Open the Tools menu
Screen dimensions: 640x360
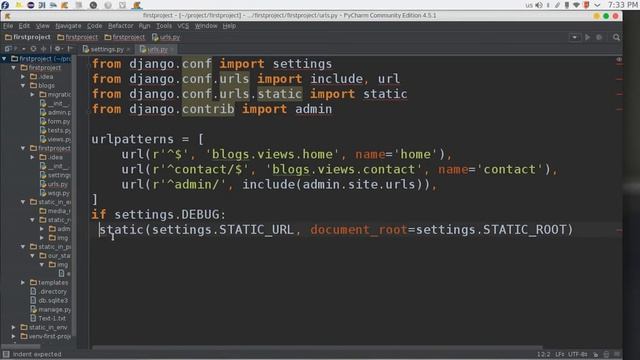coord(164,26)
